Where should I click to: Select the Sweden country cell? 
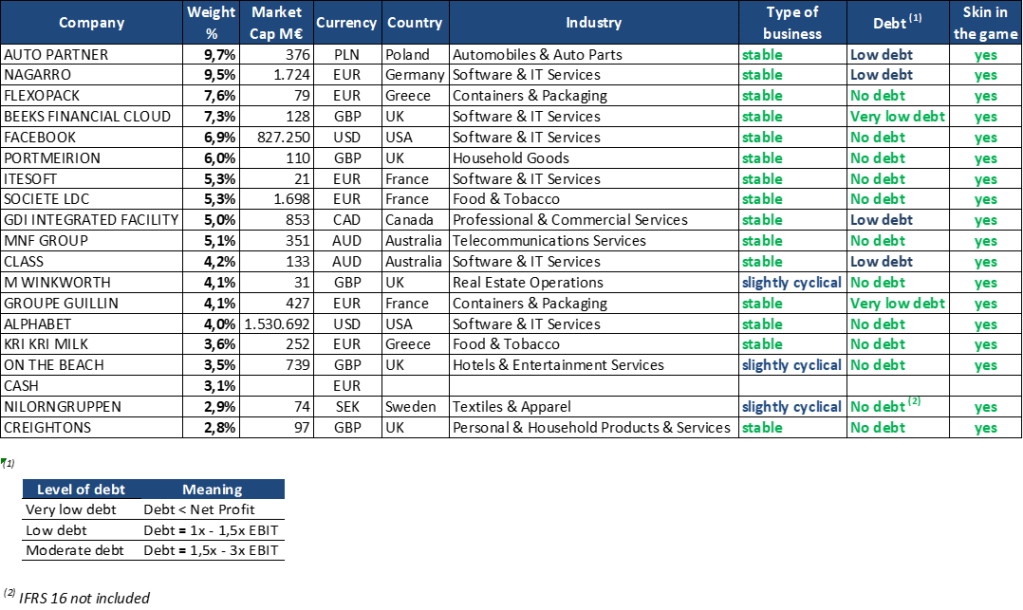413,407
